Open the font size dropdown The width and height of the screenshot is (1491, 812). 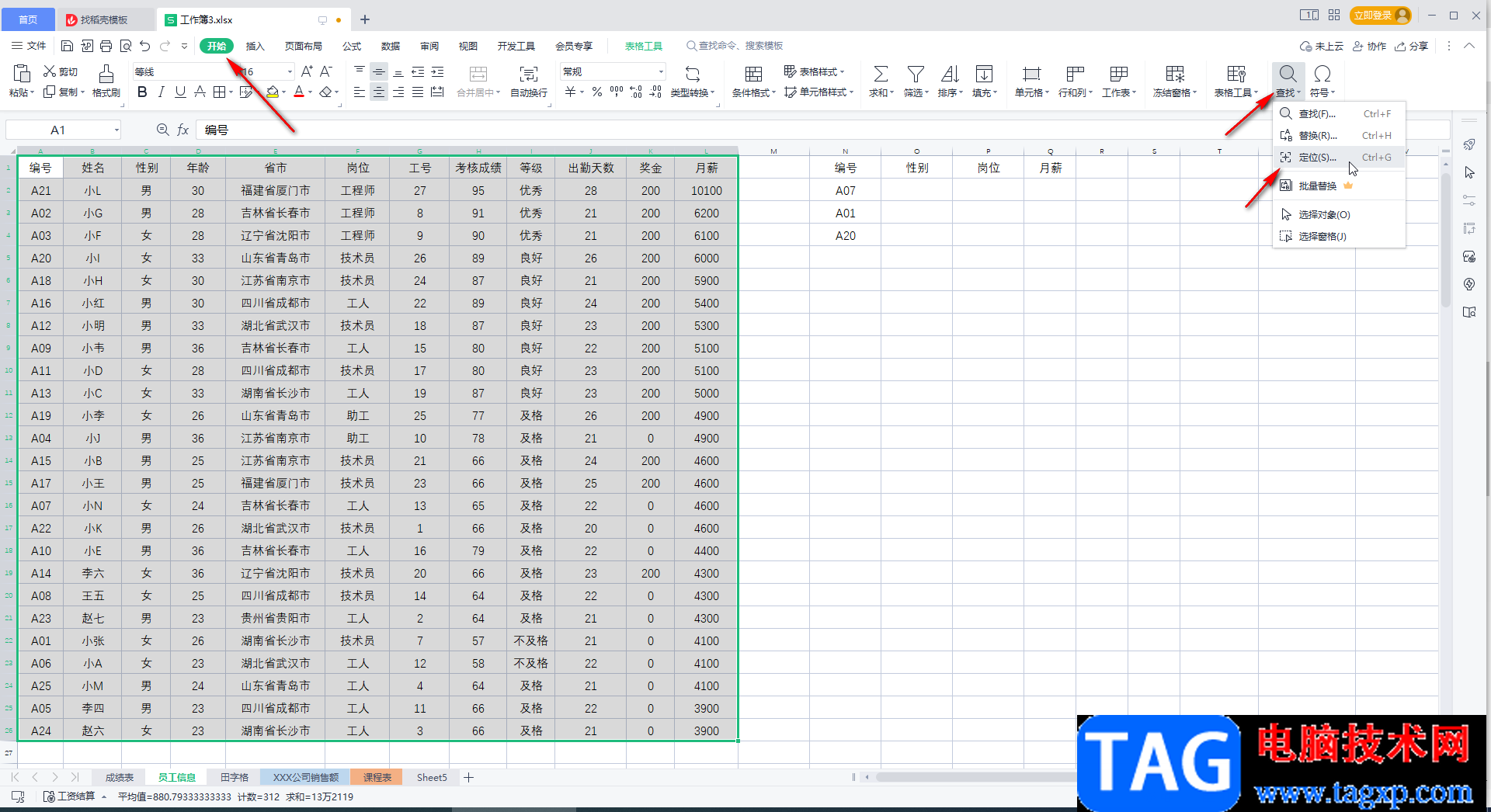(290, 71)
